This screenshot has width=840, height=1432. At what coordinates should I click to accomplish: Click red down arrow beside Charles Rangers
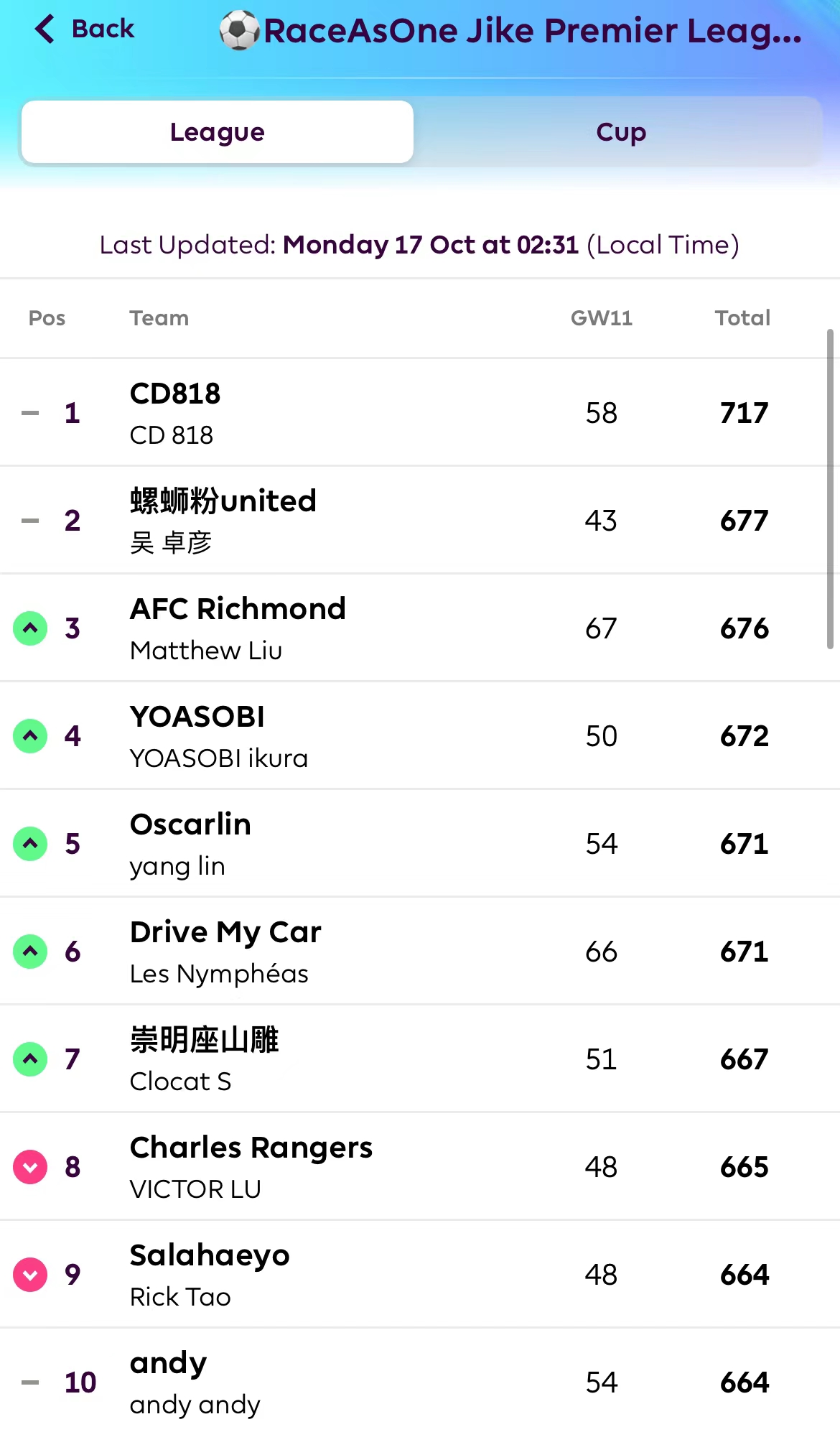pyautogui.click(x=30, y=1167)
